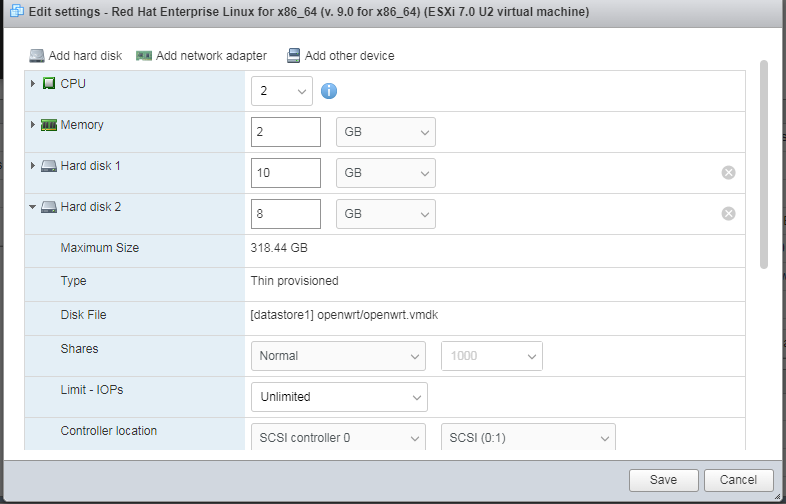Click the dialog vertical scrollbar
Viewport: 786px width, 504px height.
pos(764,164)
